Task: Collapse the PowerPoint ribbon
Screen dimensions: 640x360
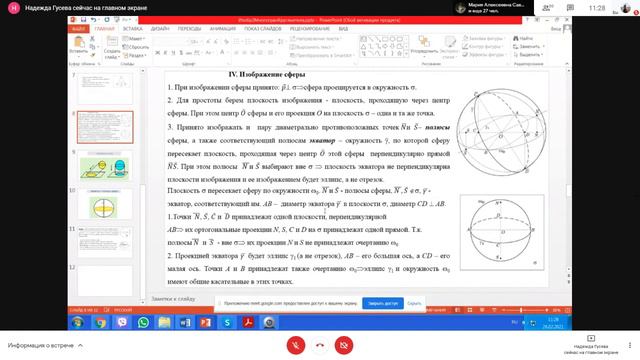Action: (567, 64)
